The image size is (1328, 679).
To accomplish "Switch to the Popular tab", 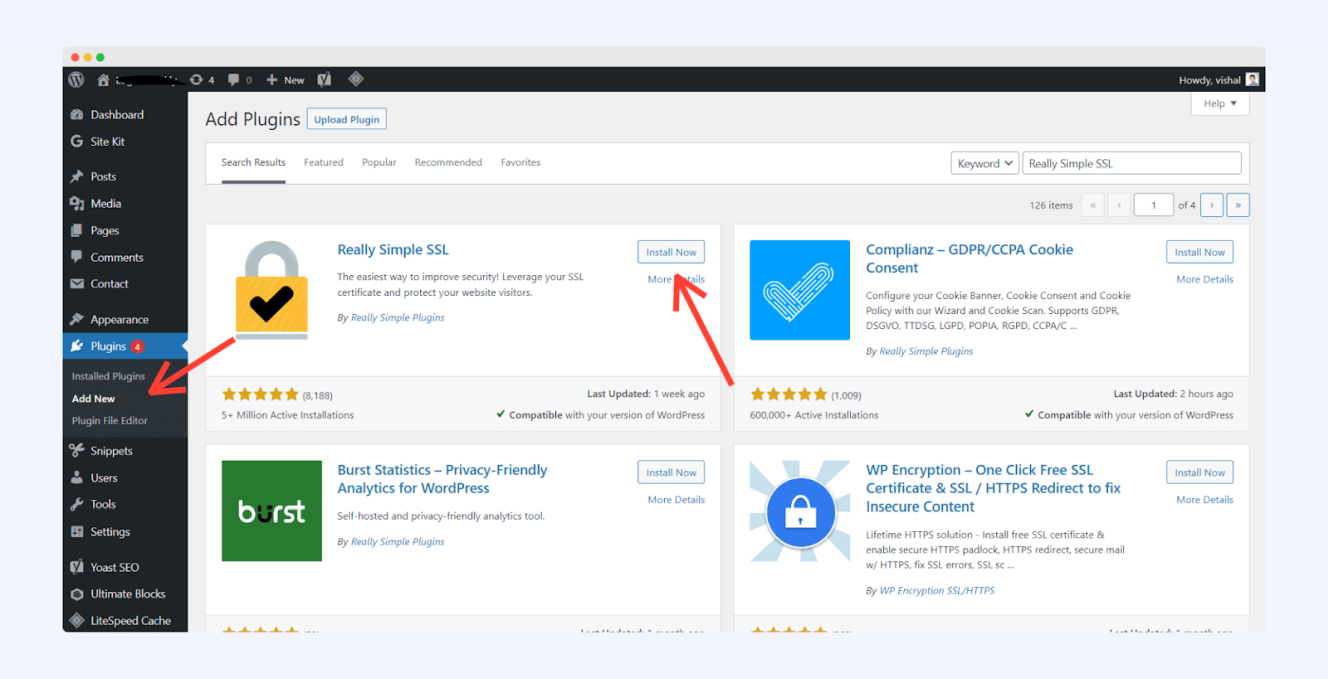I will 379,162.
